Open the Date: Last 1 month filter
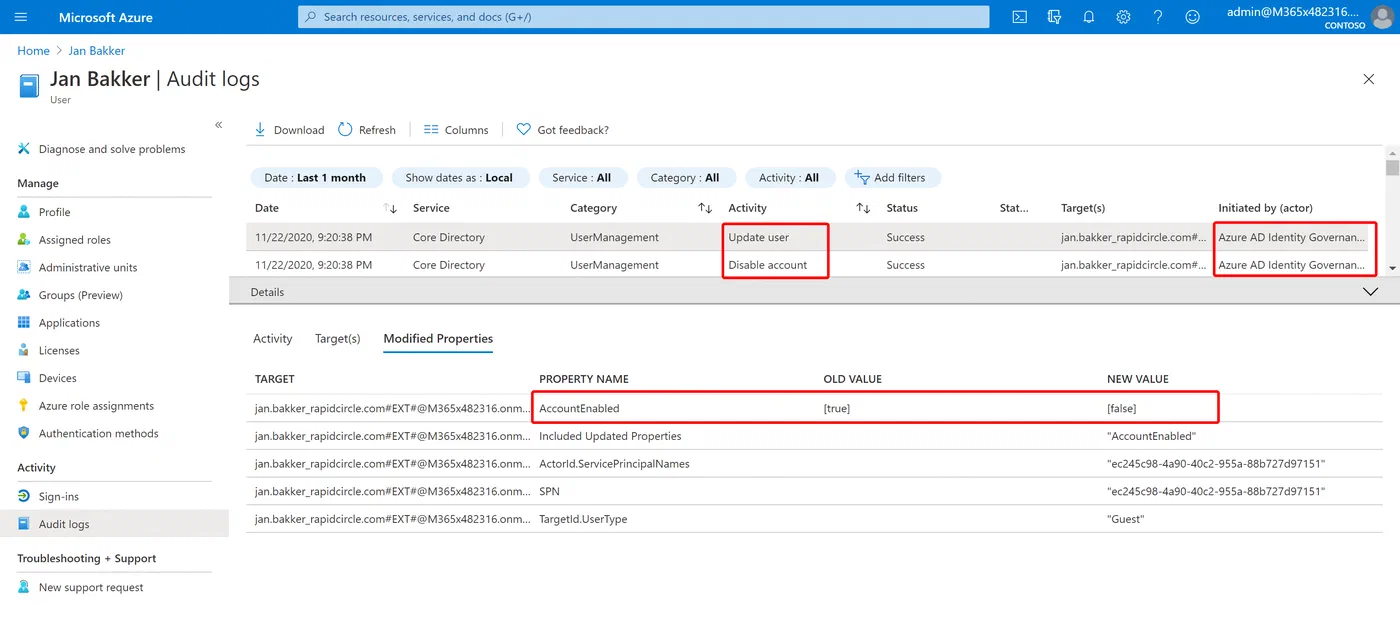 (315, 178)
